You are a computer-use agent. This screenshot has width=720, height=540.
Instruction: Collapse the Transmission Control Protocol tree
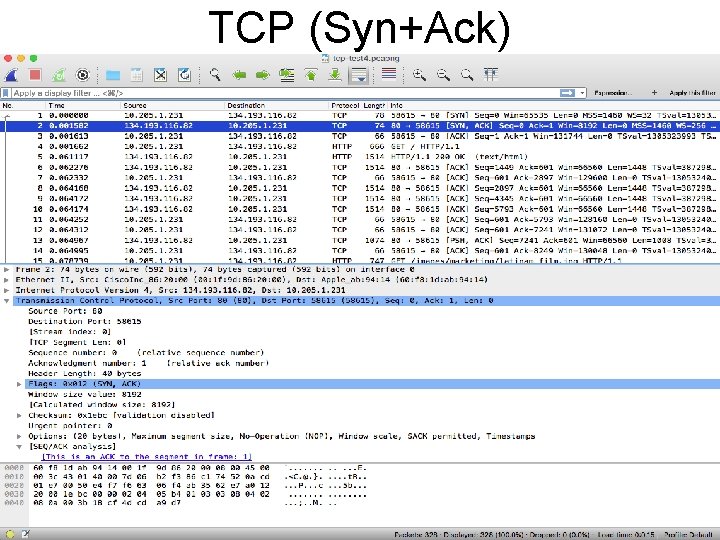(x=6, y=301)
